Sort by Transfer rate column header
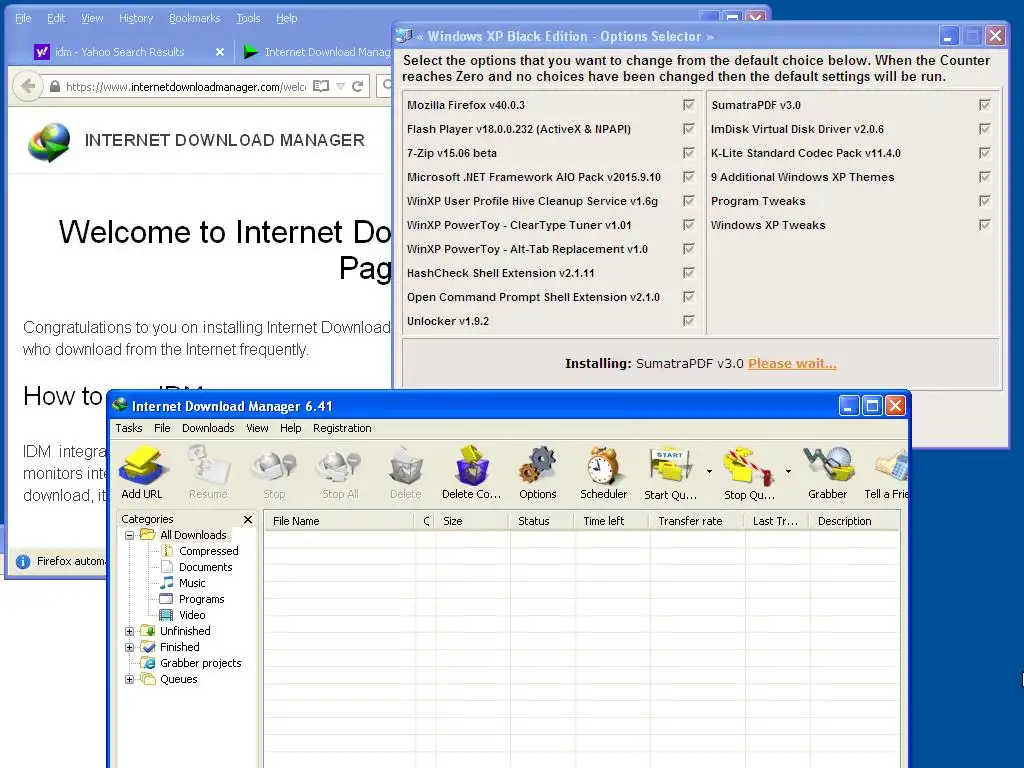1024x768 pixels. click(x=696, y=521)
